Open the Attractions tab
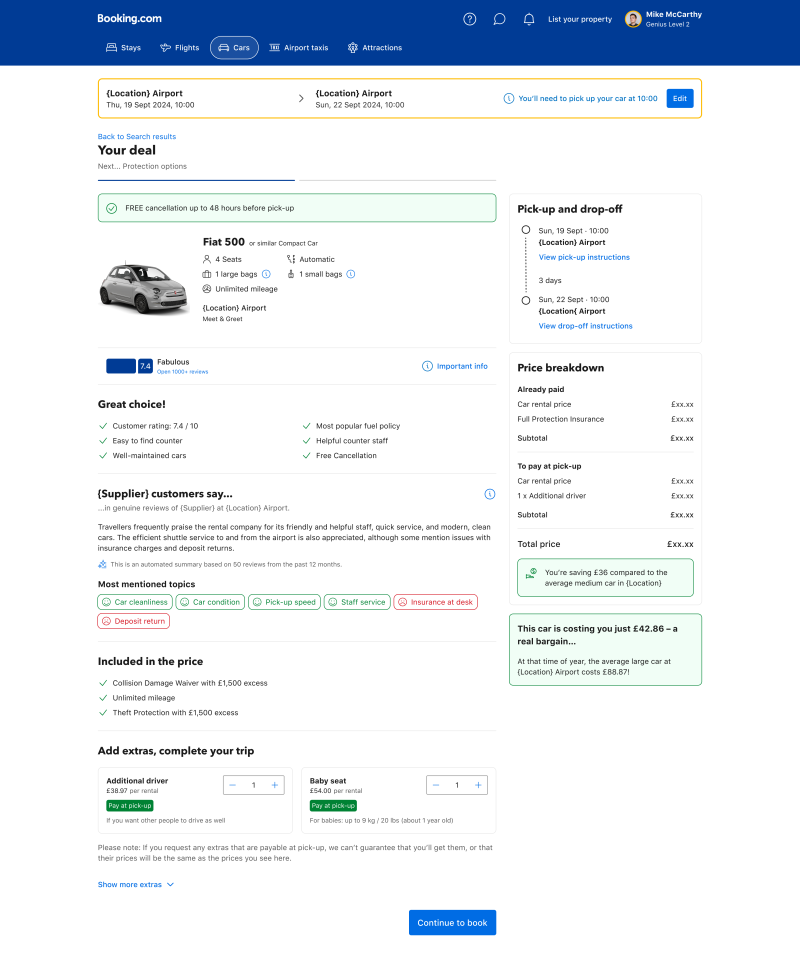 (x=374, y=47)
